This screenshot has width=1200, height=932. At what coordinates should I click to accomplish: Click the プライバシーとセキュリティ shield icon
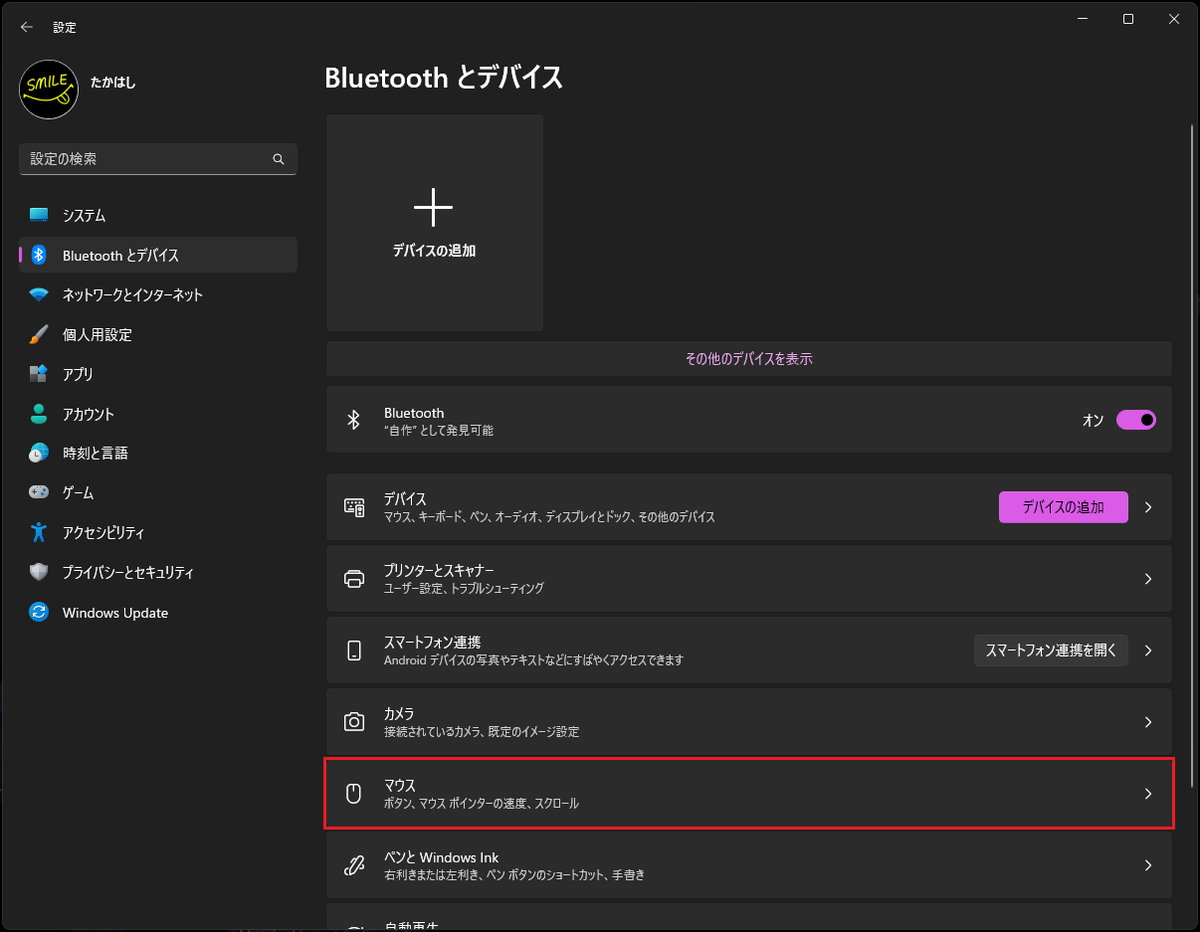coord(39,572)
